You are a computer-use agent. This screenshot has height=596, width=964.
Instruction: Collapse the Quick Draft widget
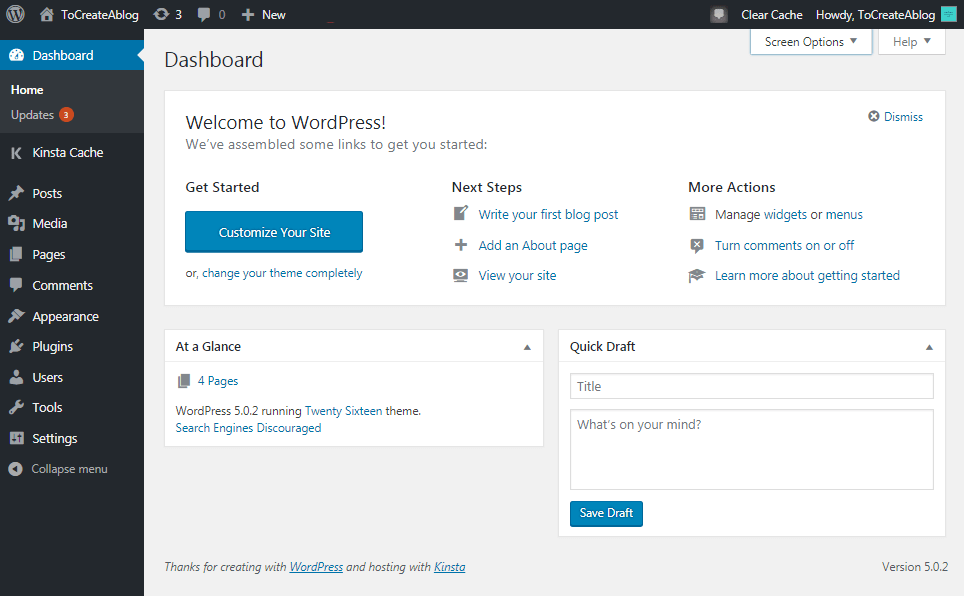929,347
